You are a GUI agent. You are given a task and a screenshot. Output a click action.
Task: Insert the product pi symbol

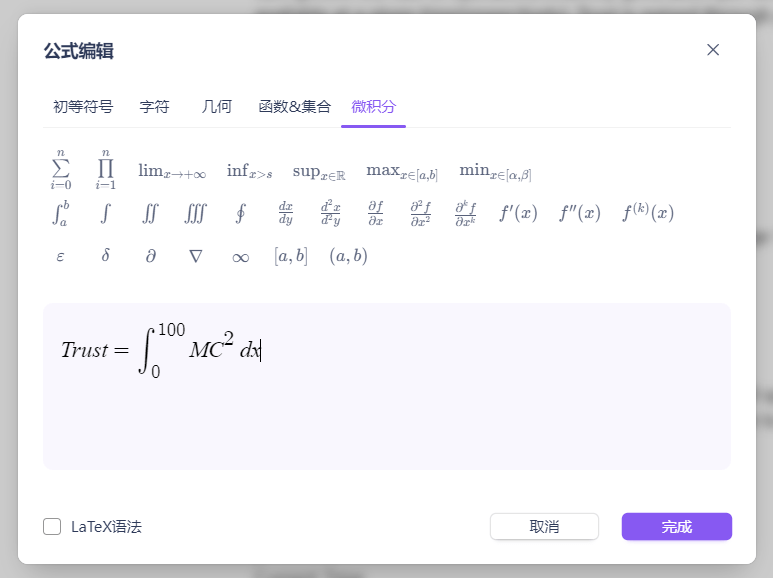[106, 170]
